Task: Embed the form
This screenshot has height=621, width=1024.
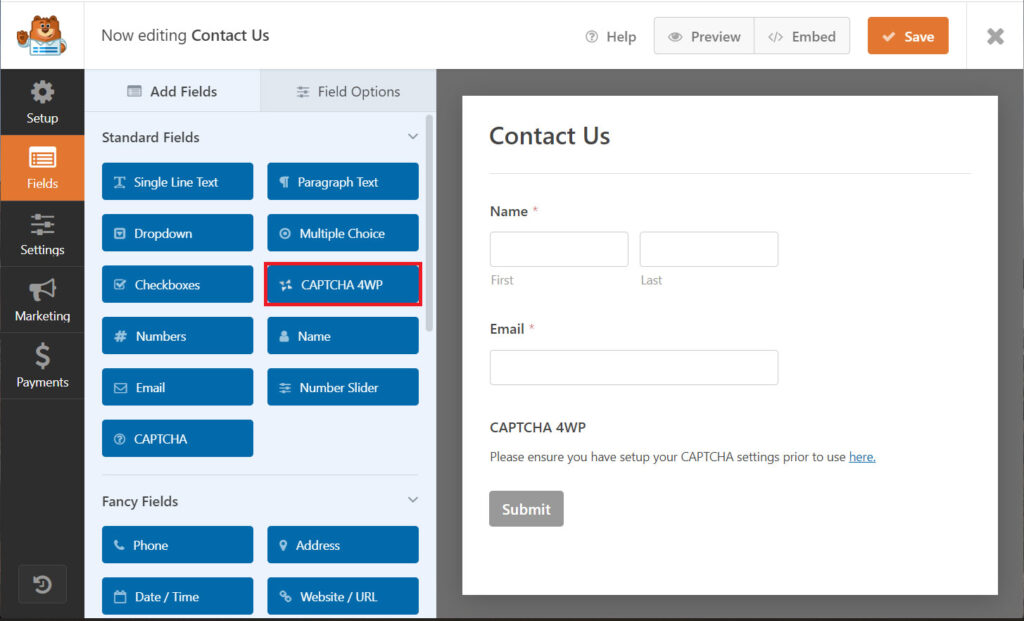Action: tap(802, 35)
